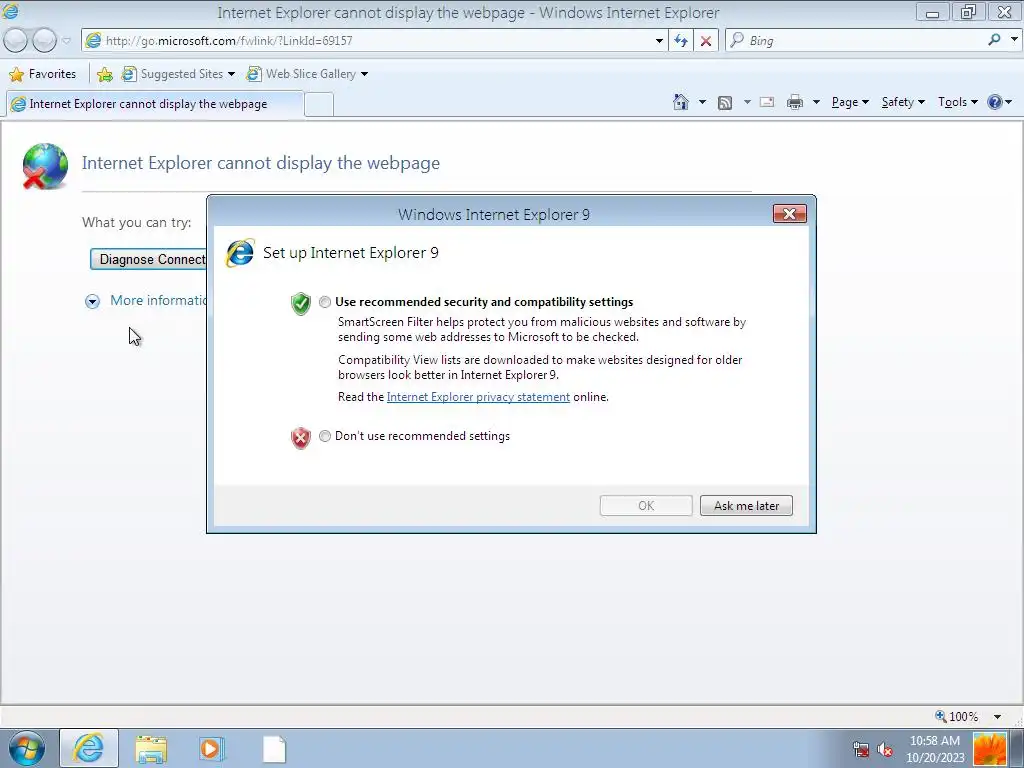The image size is (1024, 768).
Task: Click the RSS Feeds icon
Action: [725, 103]
